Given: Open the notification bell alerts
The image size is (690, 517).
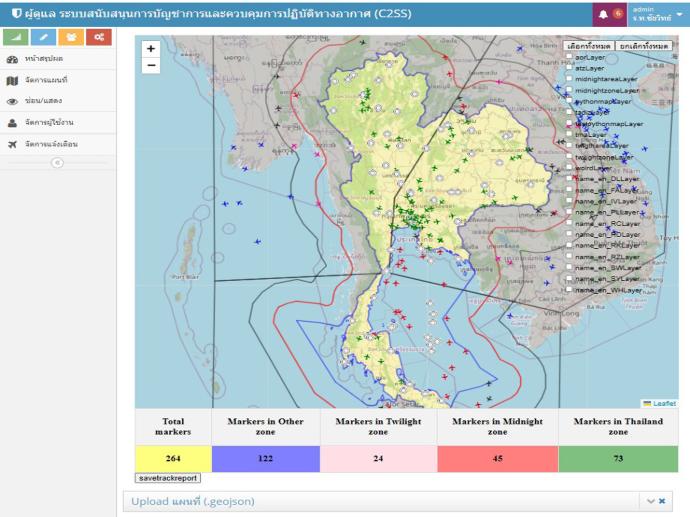Looking at the screenshot, I should tap(606, 13).
